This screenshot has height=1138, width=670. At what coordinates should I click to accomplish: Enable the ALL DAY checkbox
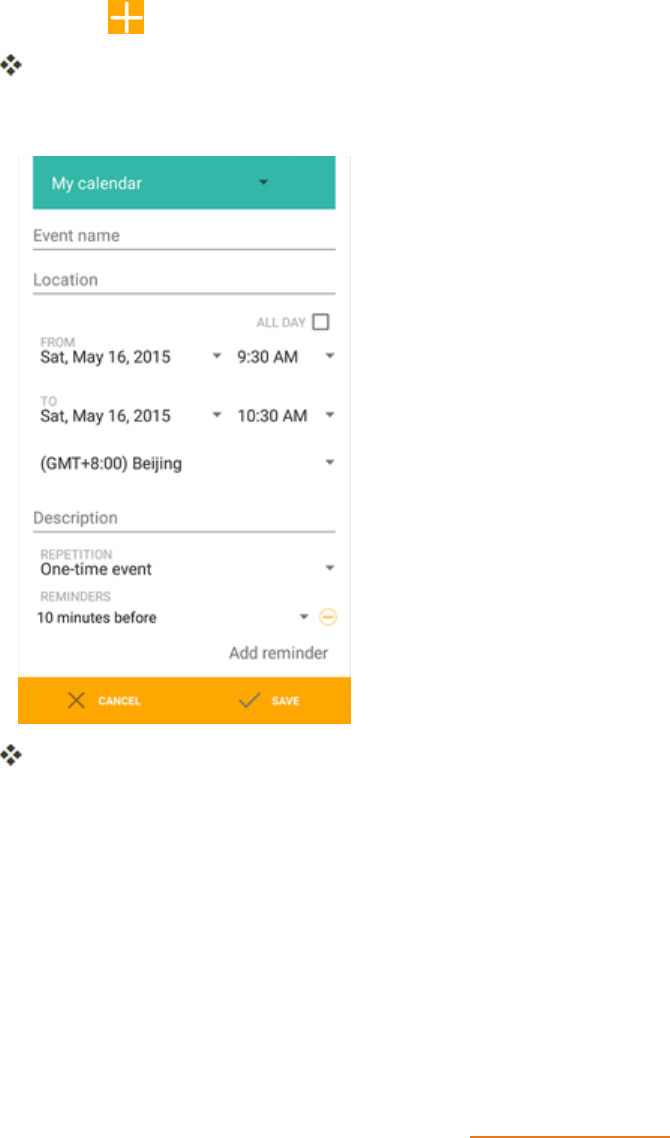(320, 322)
